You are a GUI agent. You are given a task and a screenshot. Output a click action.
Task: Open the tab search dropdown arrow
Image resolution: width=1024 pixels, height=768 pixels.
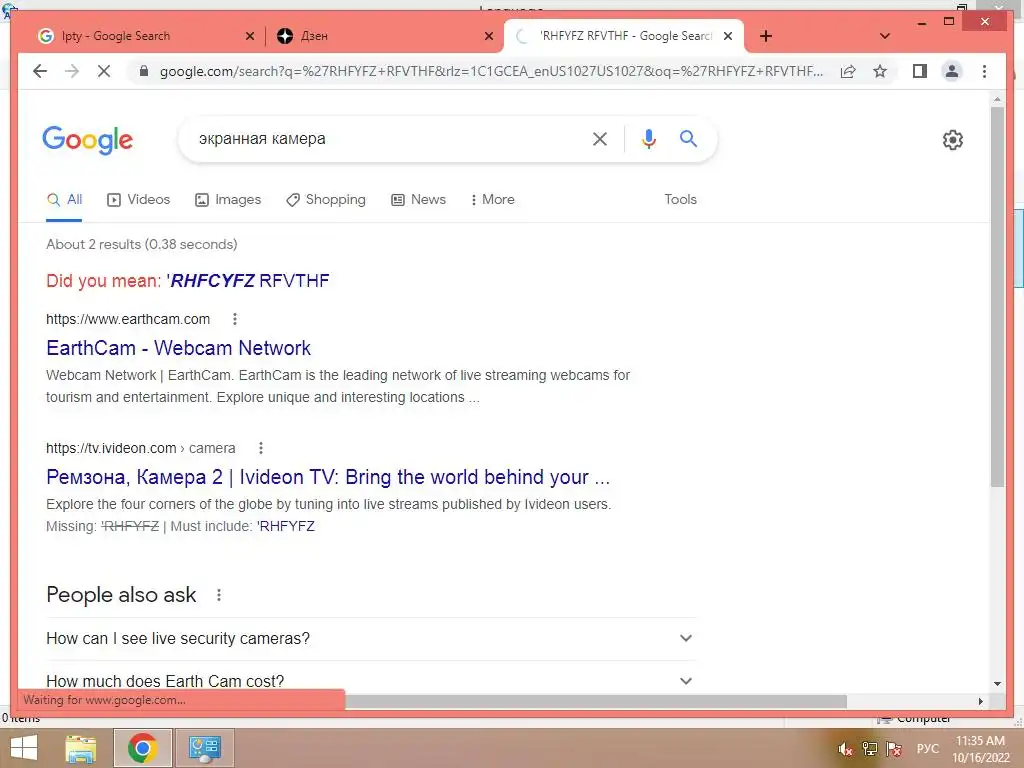885,36
